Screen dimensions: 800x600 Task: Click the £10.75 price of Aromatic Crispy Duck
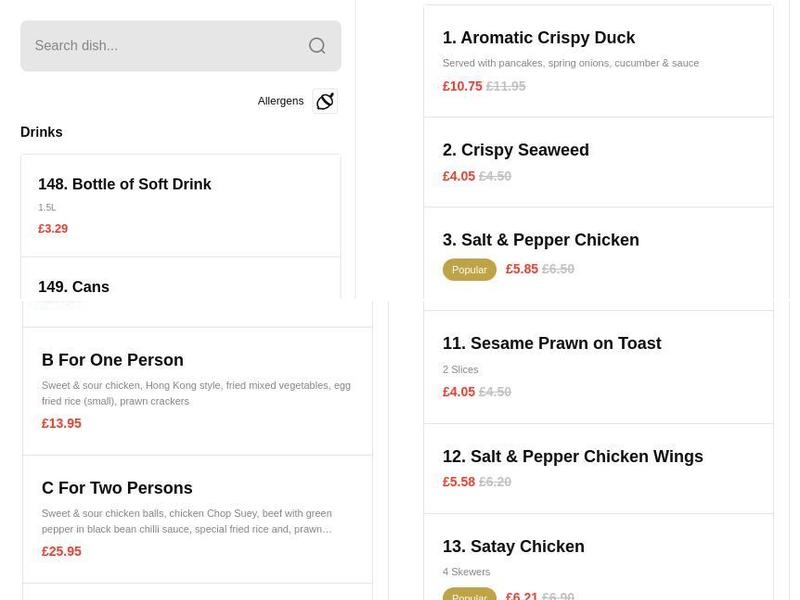462,86
